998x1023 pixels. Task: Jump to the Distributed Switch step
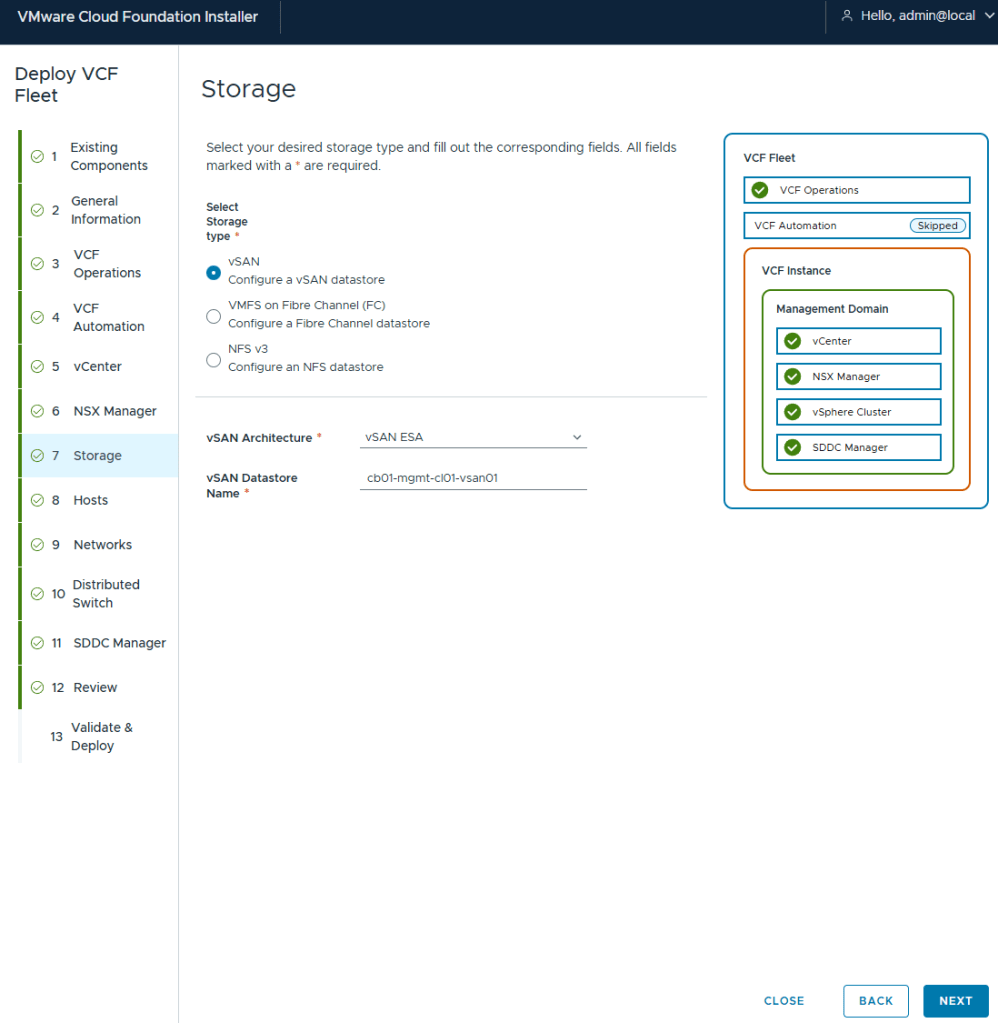point(105,594)
